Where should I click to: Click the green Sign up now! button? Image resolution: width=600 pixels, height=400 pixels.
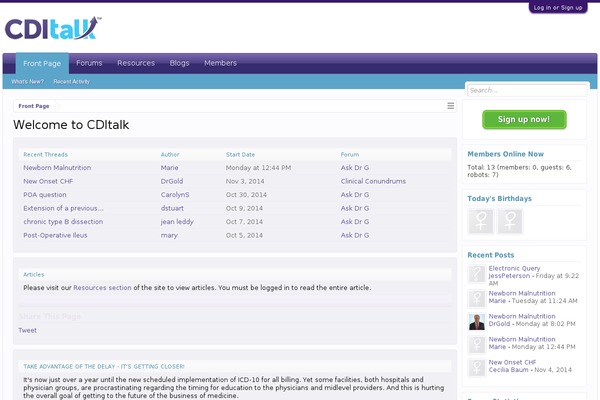524,120
